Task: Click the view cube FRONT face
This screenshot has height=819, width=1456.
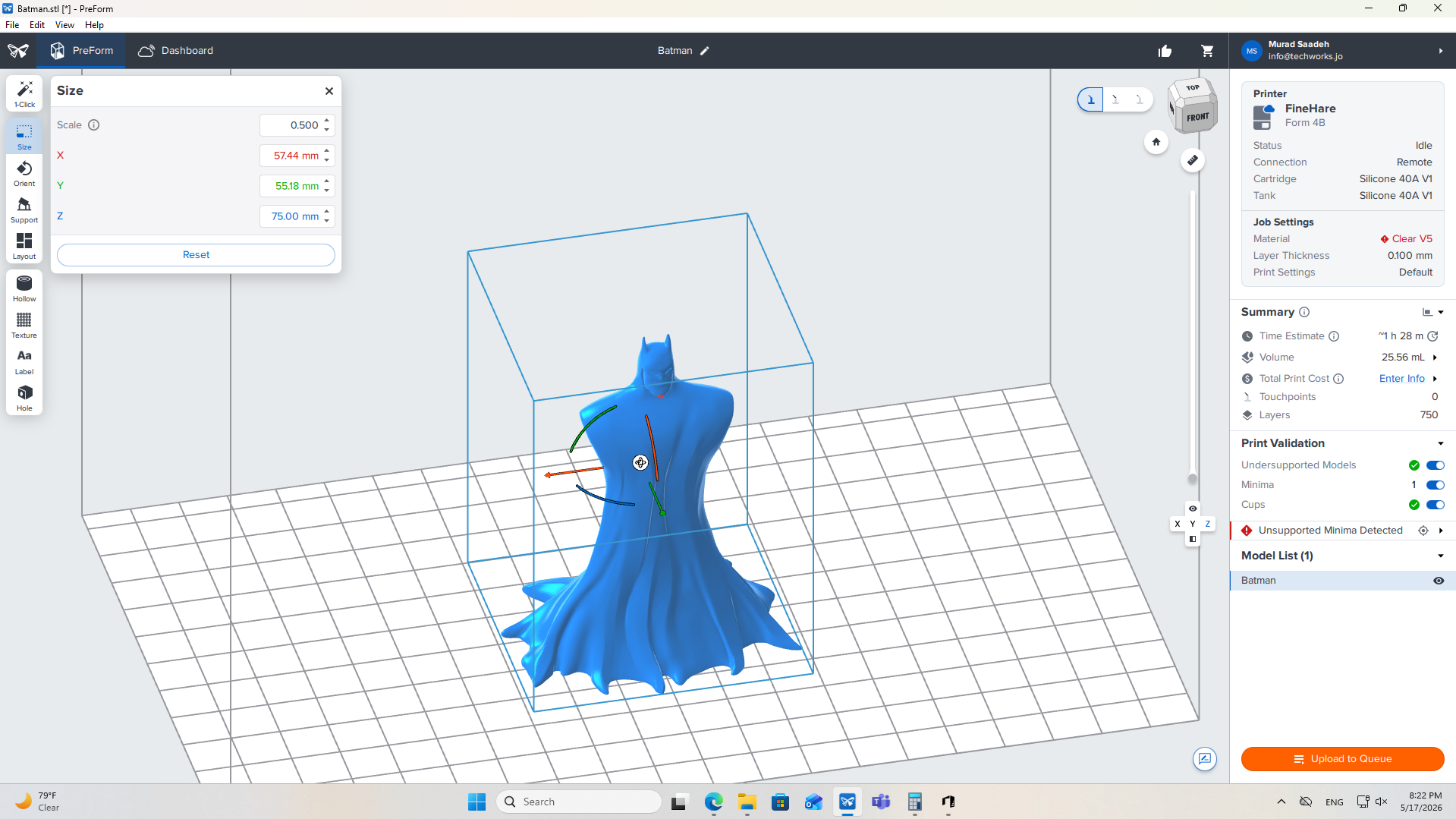Action: (1197, 118)
